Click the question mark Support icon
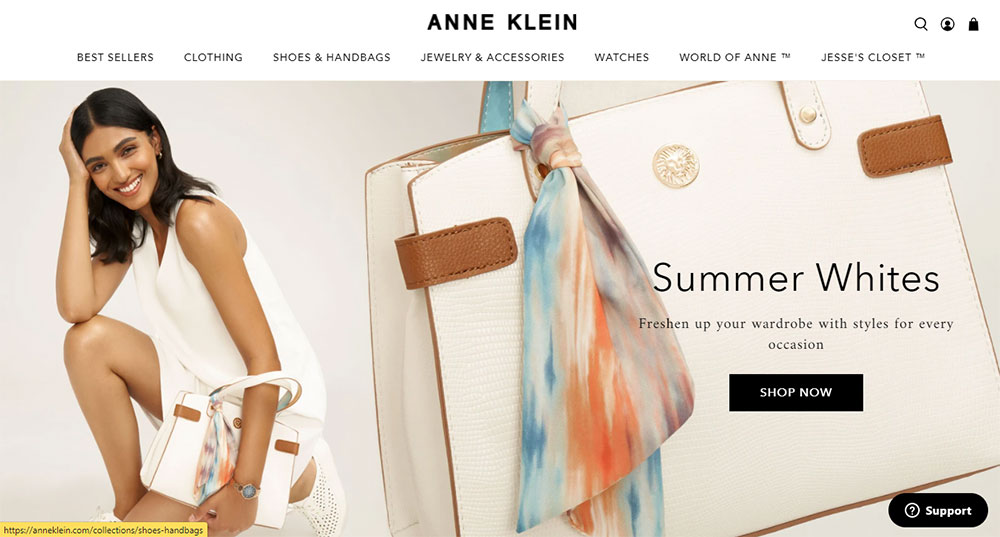The image size is (1000, 537). coord(912,510)
